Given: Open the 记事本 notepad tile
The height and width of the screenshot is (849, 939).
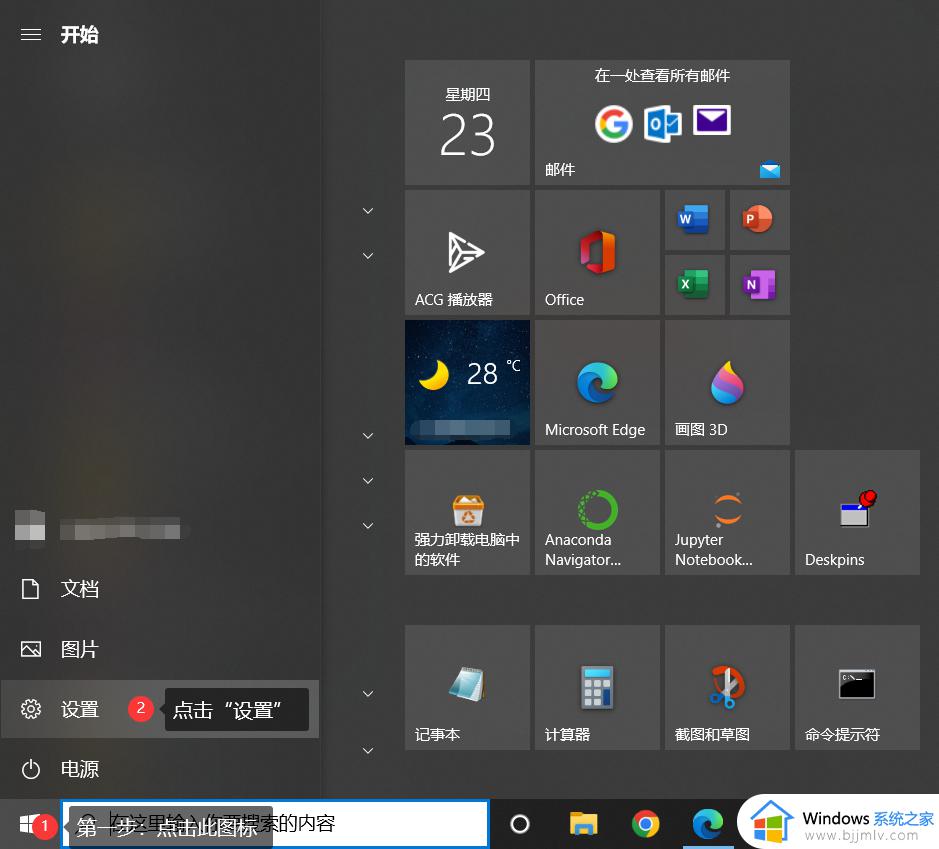Looking at the screenshot, I should click(467, 687).
